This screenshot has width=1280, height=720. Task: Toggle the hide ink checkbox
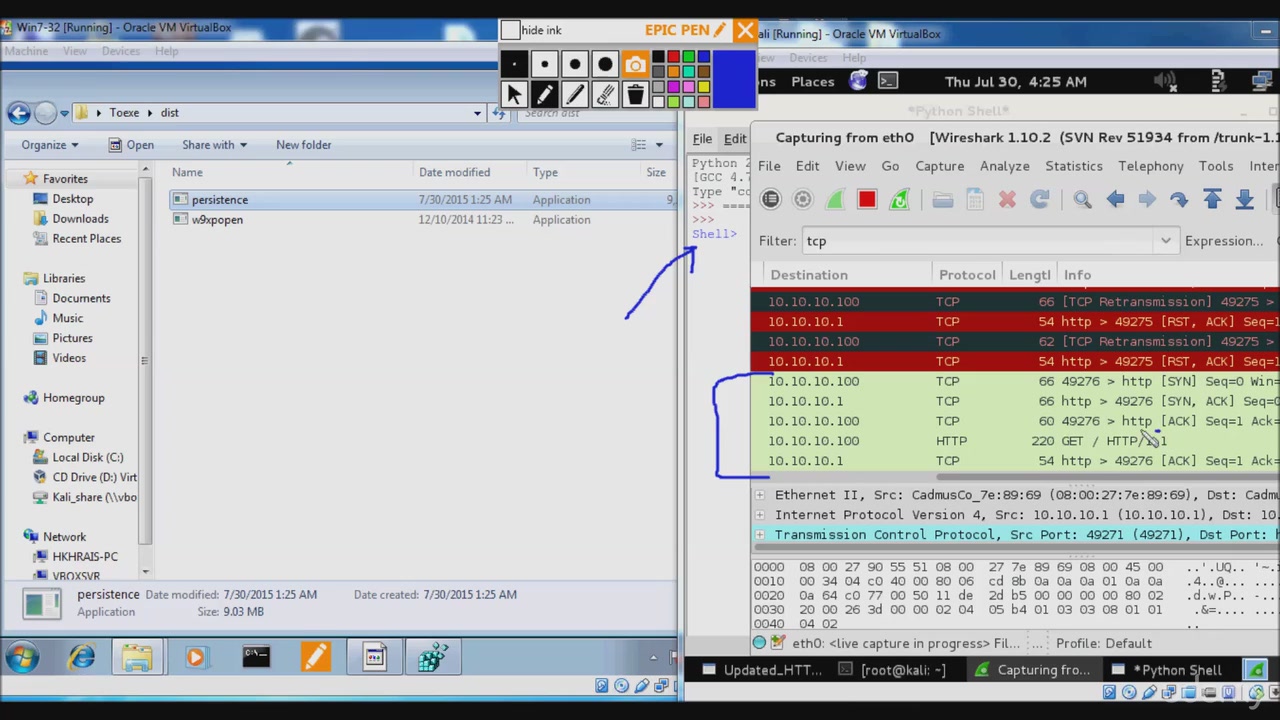click(511, 31)
